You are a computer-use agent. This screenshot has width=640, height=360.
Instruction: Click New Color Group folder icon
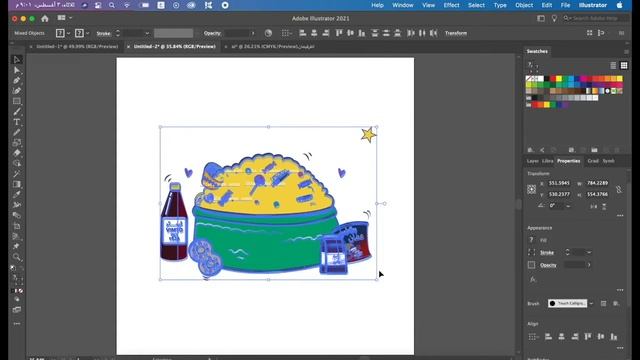coord(594,150)
